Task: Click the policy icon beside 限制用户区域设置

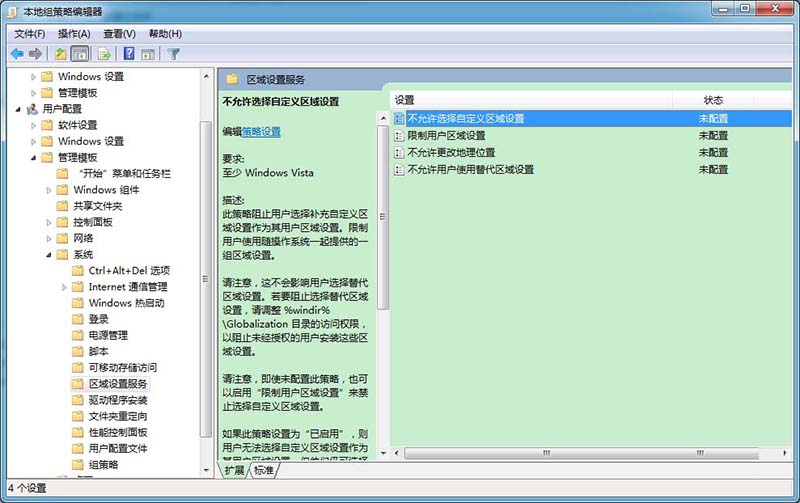Action: 397,135
